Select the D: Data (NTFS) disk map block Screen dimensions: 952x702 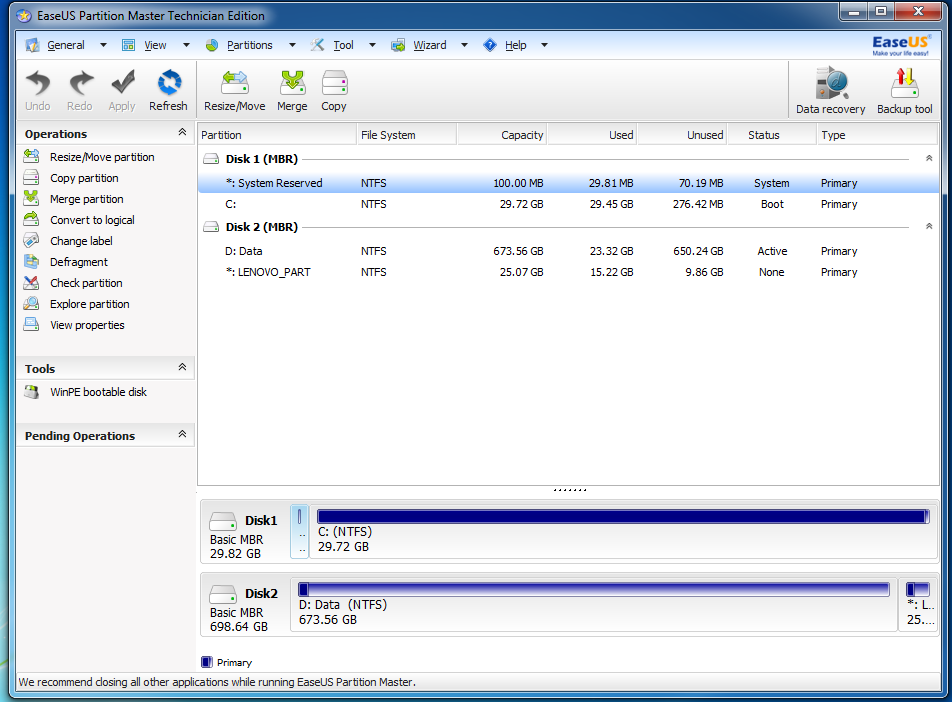tap(594, 605)
